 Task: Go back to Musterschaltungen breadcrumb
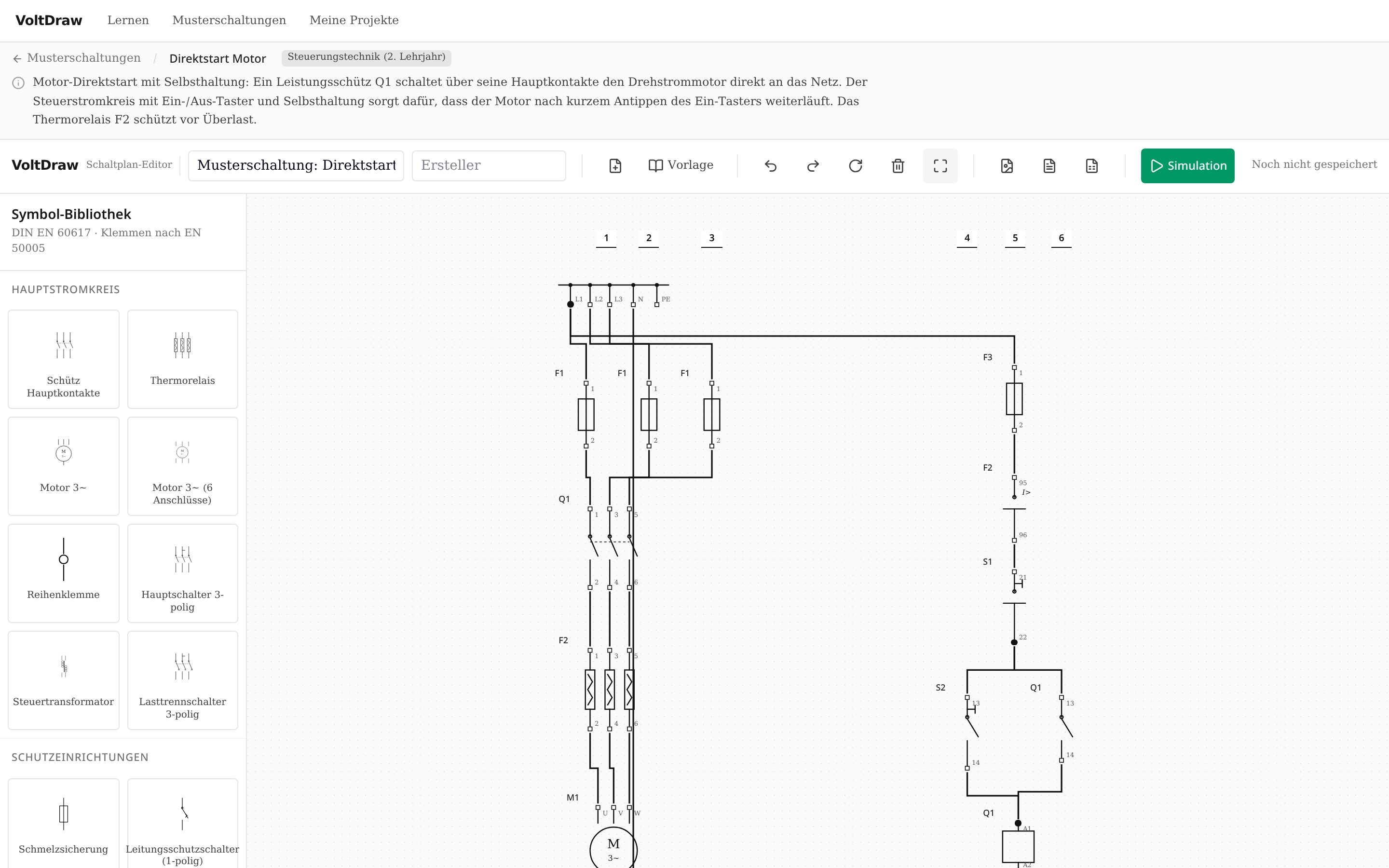[84, 58]
